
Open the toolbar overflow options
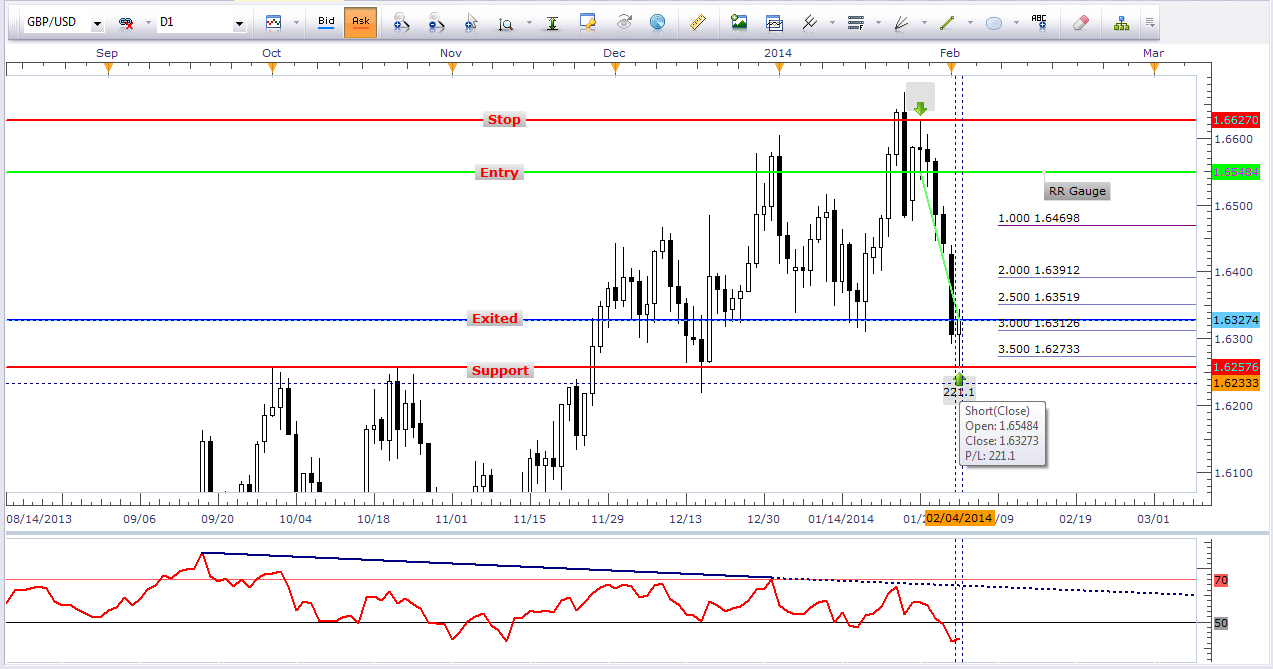(x=1150, y=22)
